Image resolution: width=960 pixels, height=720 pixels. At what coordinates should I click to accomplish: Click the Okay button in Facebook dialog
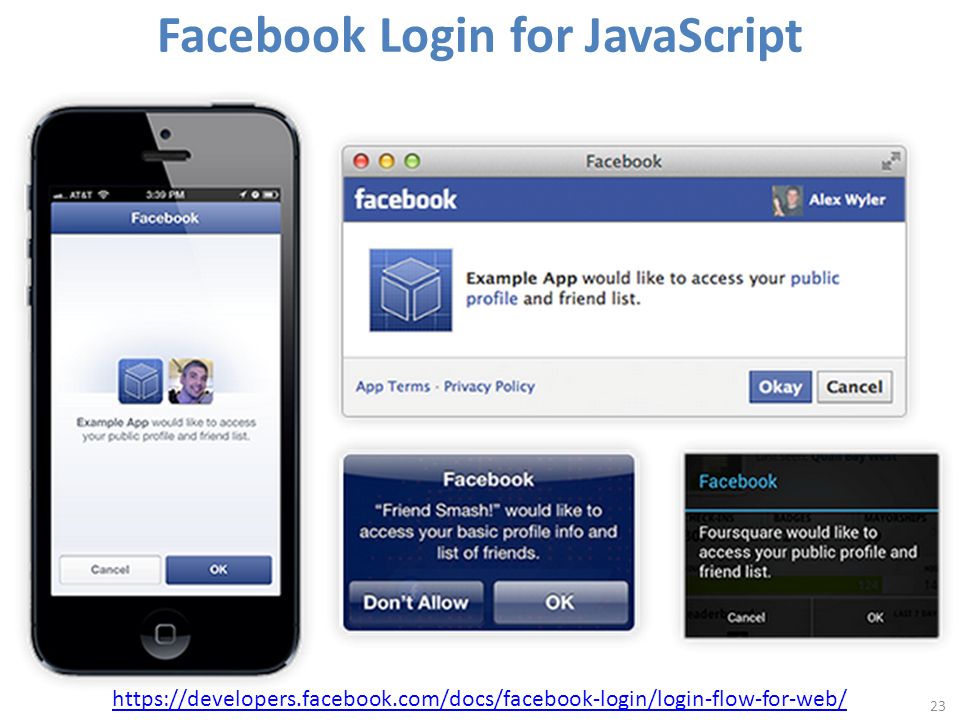pyautogui.click(x=780, y=387)
